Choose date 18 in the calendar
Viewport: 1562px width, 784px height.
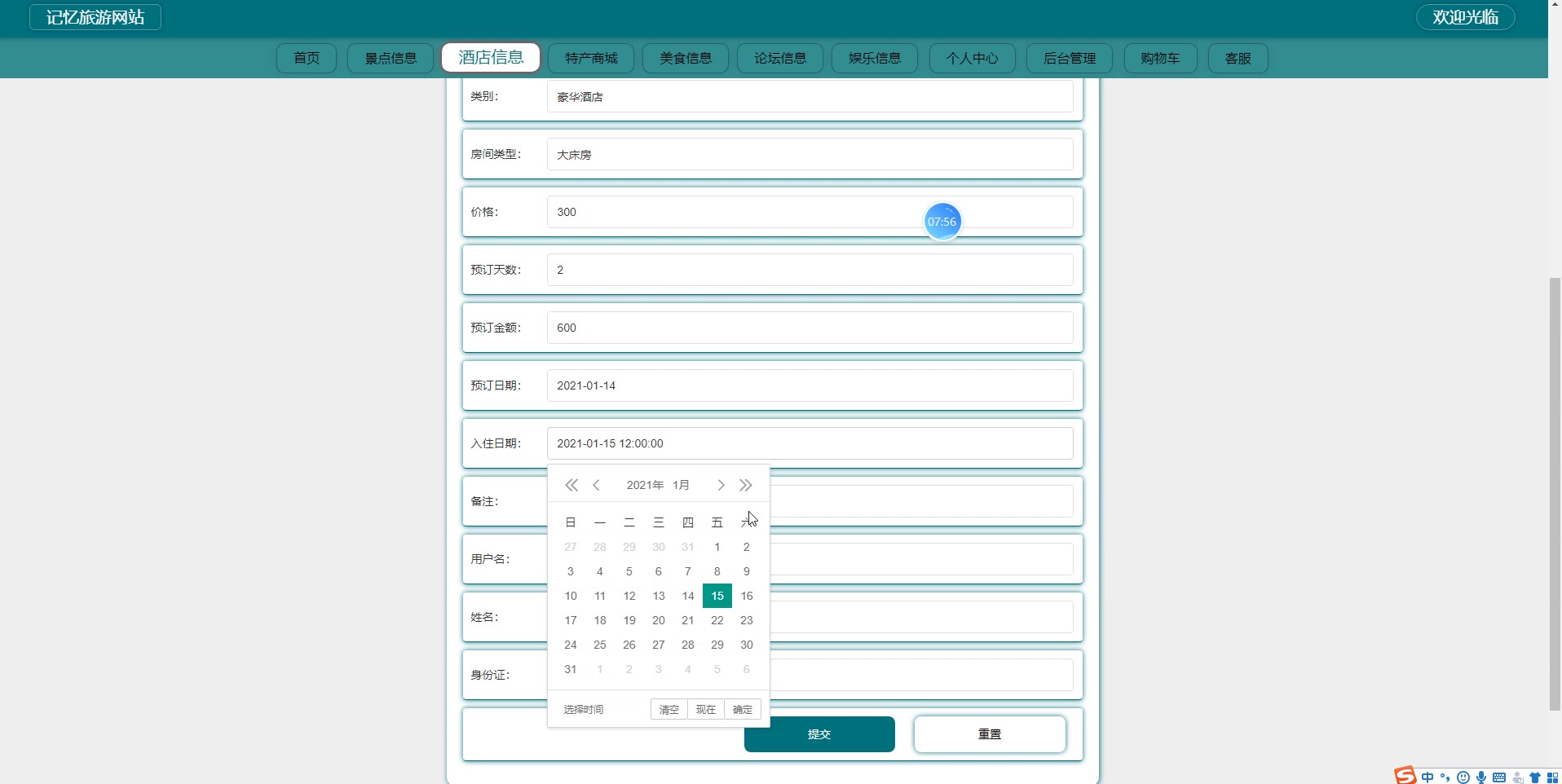[x=600, y=620]
